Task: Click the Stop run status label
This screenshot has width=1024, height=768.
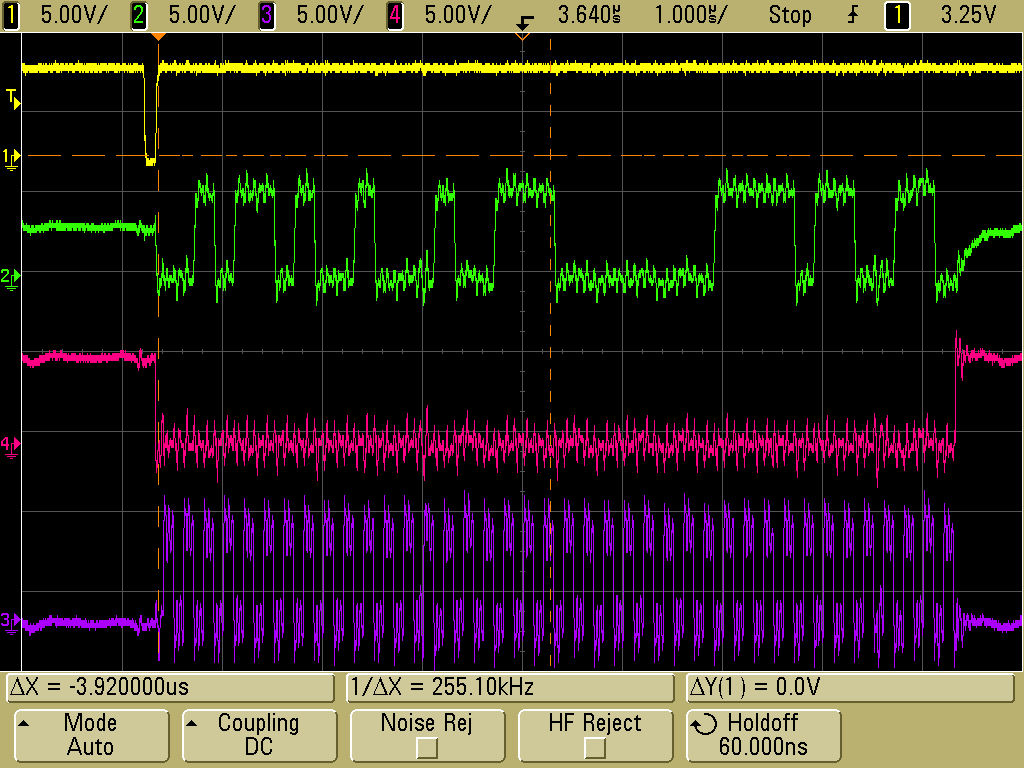Action: (790, 15)
